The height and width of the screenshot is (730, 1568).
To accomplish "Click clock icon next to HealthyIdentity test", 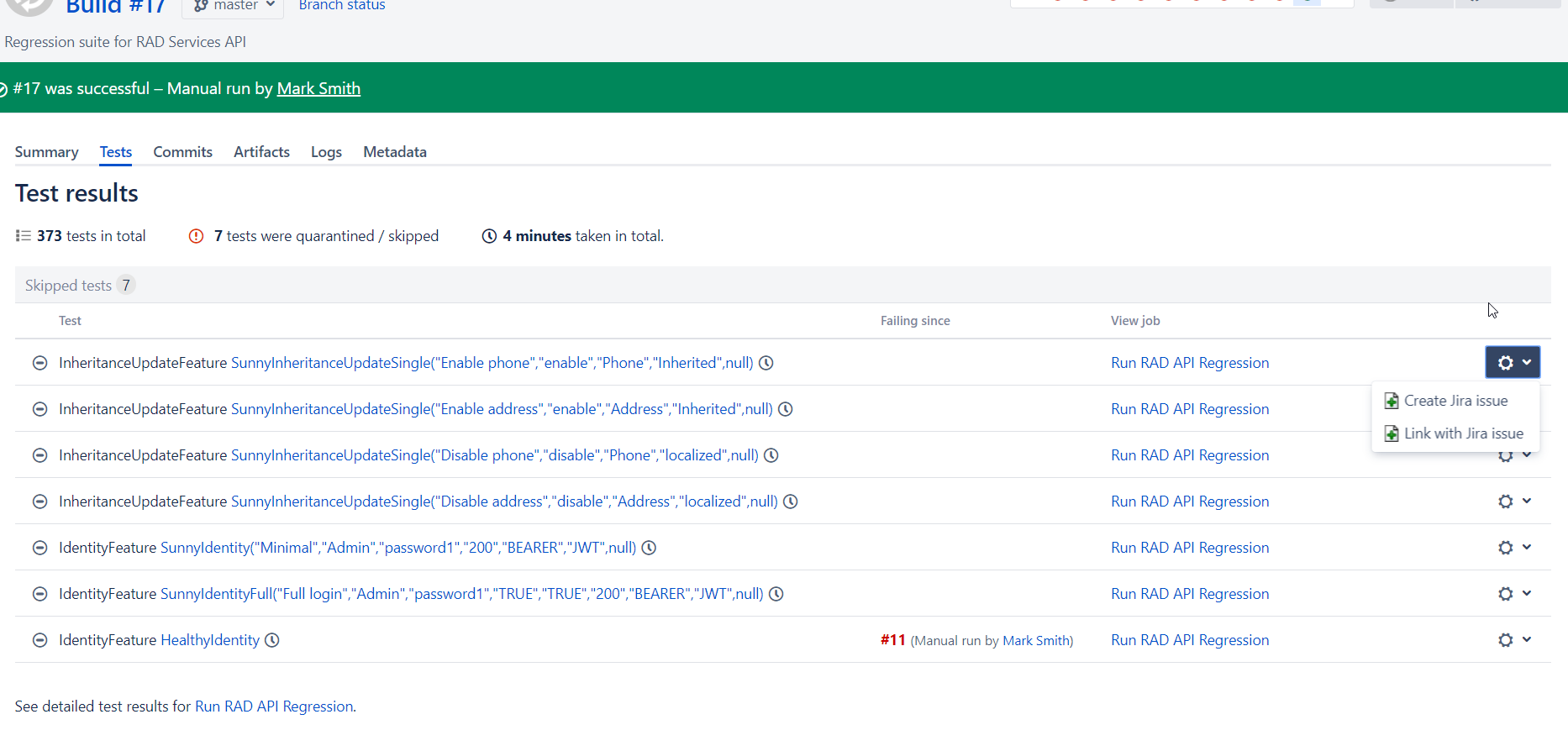I will pyautogui.click(x=272, y=640).
